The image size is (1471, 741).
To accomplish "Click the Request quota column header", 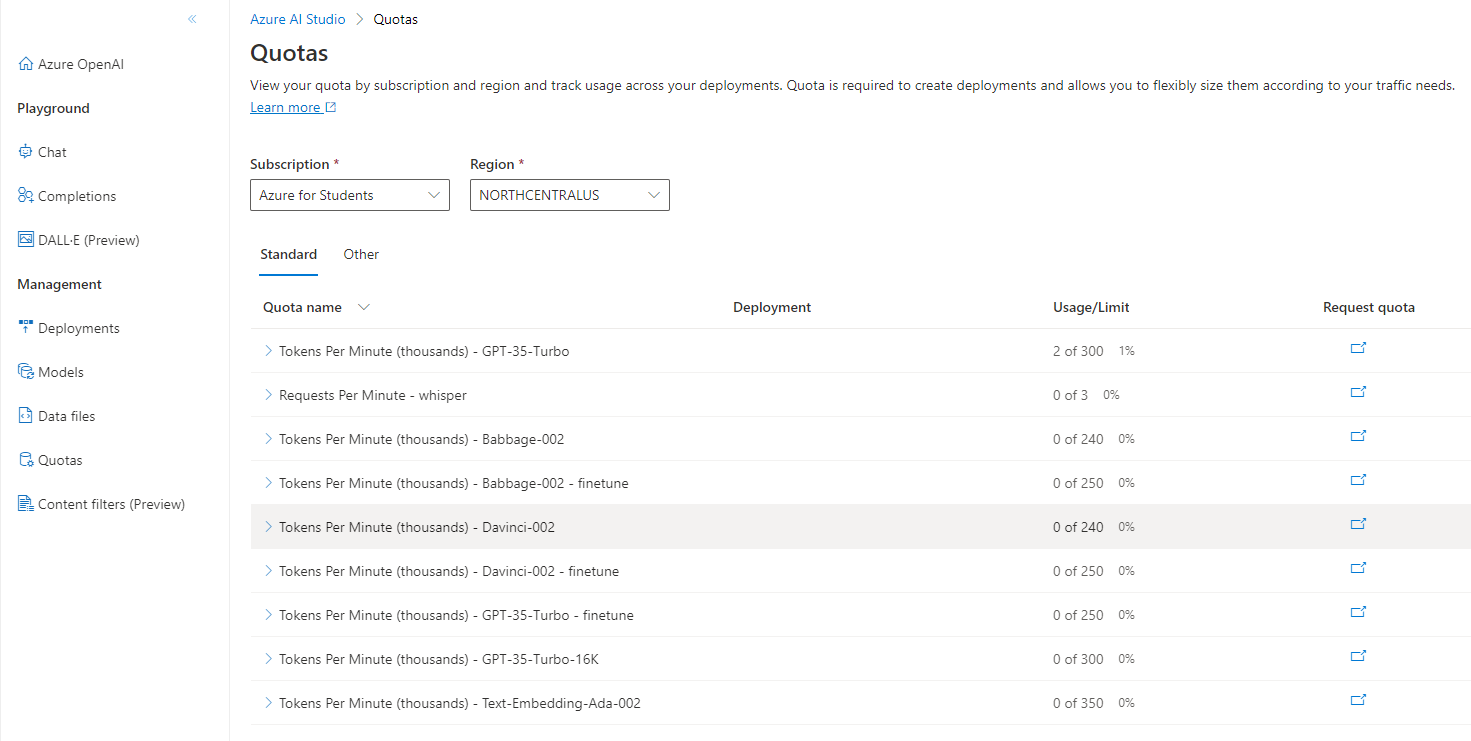I will (x=1369, y=307).
